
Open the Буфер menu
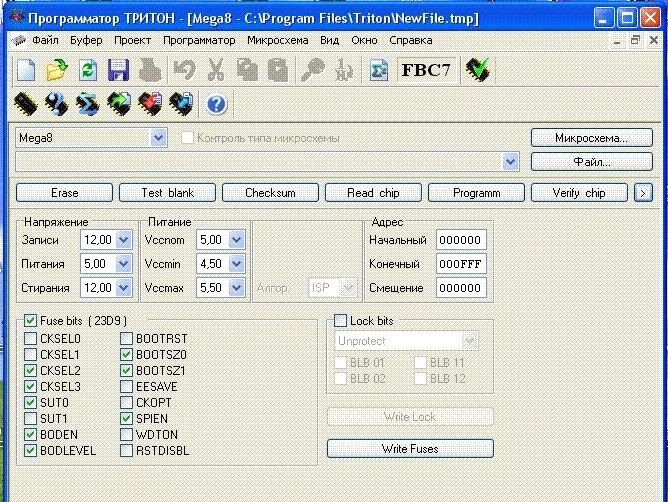(86, 40)
